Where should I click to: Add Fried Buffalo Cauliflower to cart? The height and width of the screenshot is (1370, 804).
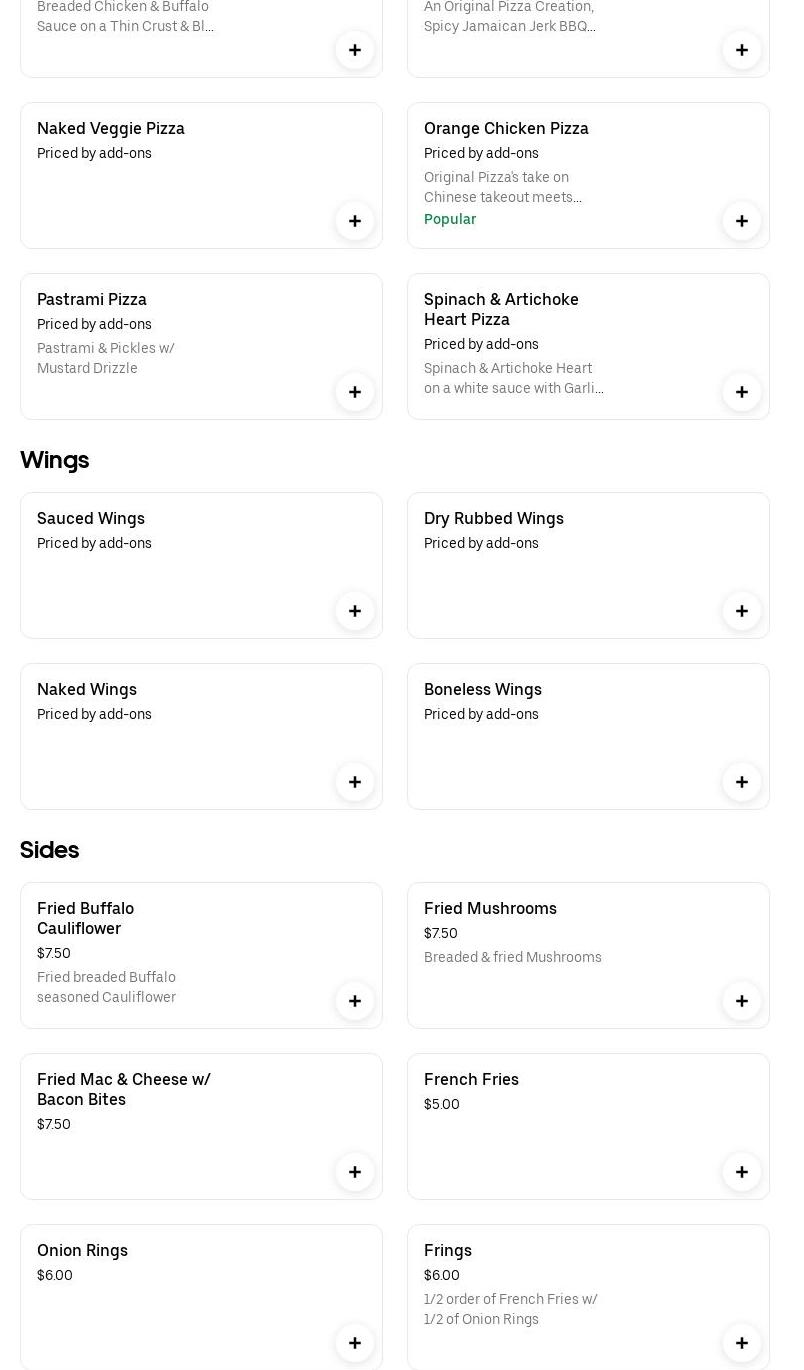355,1001
